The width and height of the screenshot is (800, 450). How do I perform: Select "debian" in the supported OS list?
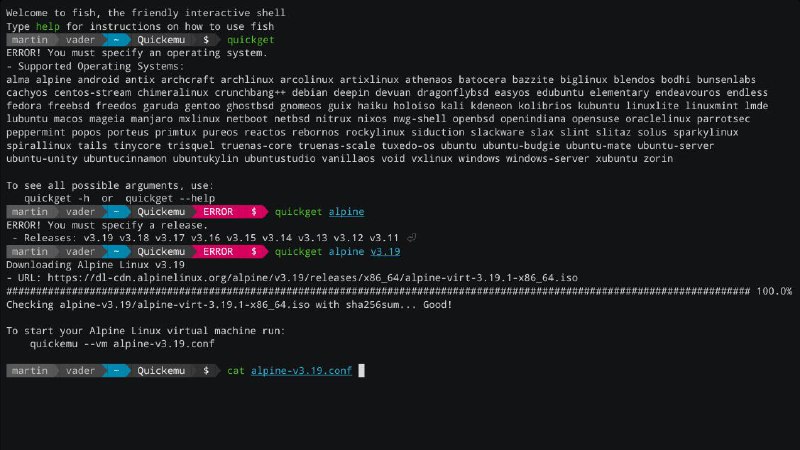[x=310, y=93]
